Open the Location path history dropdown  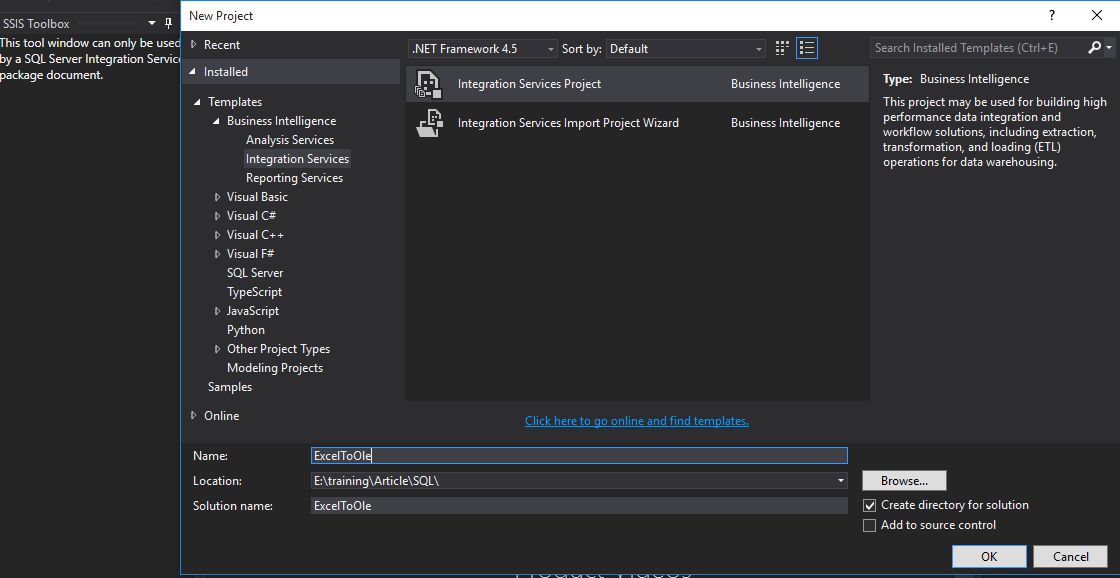(x=839, y=480)
